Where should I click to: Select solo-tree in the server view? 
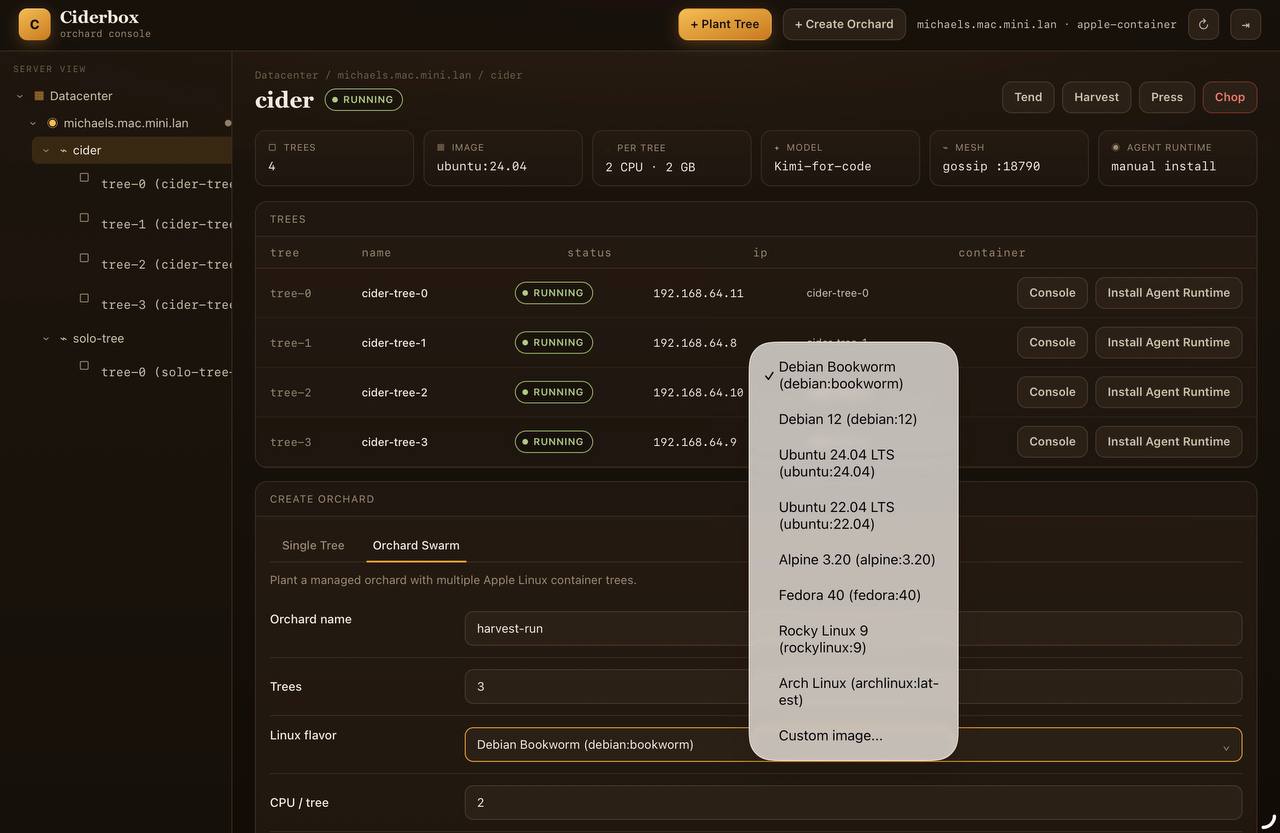(98, 338)
